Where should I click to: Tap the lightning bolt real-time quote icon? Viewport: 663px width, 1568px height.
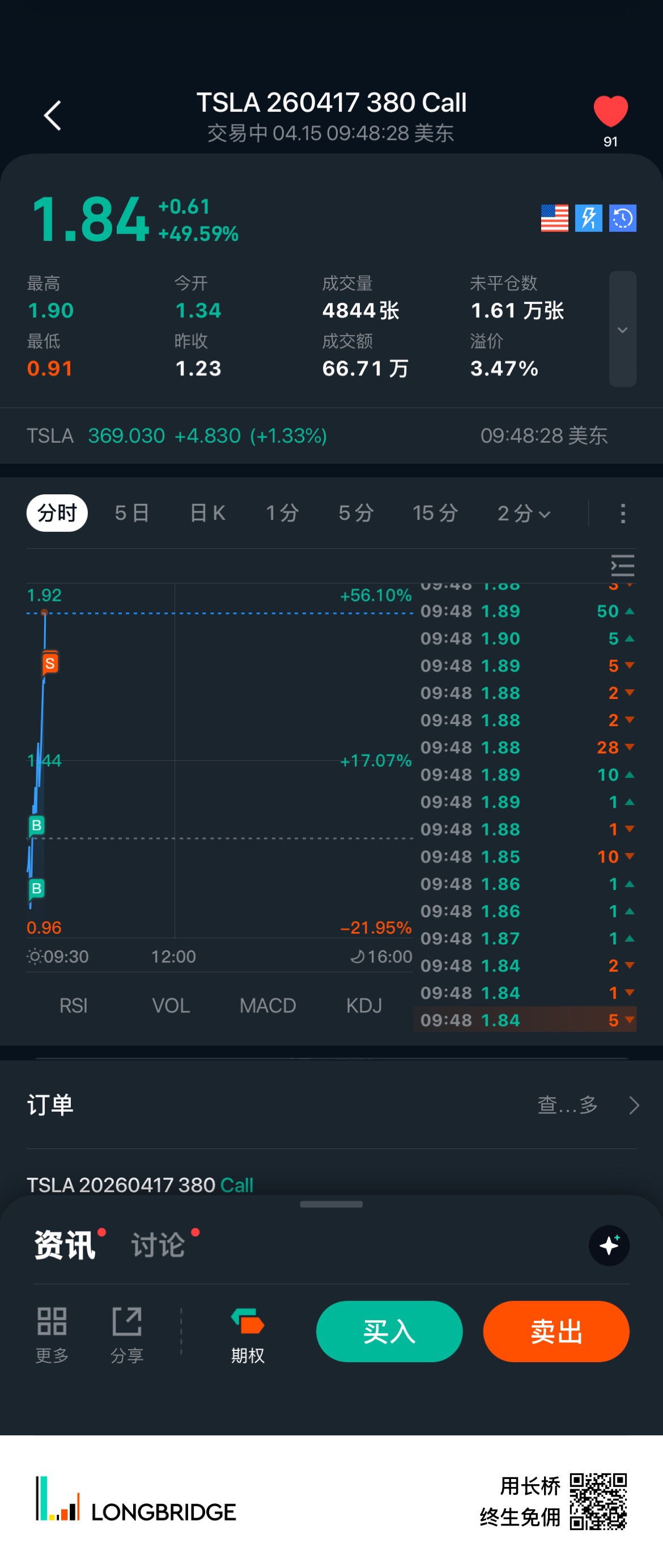coord(588,218)
